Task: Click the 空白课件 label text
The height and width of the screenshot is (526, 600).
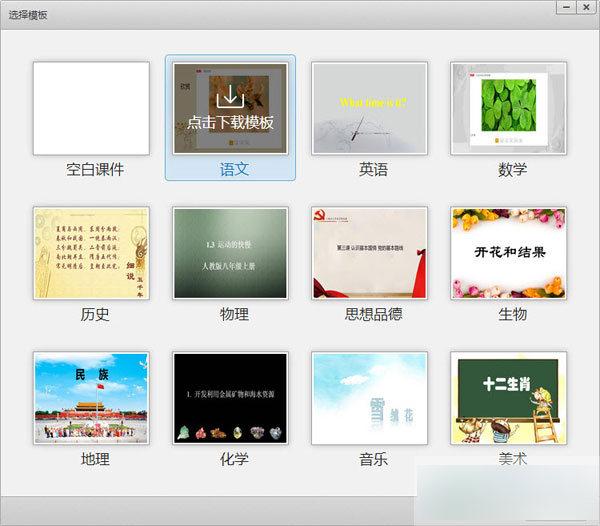Action: point(95,170)
